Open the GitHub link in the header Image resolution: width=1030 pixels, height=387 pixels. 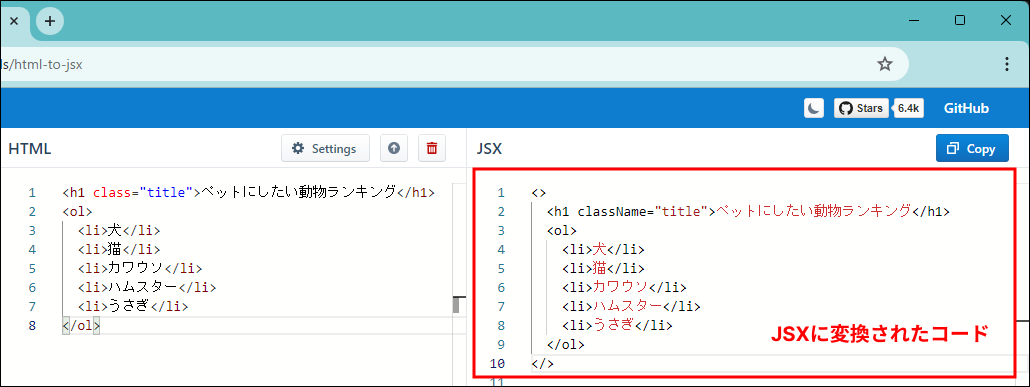[x=966, y=108]
